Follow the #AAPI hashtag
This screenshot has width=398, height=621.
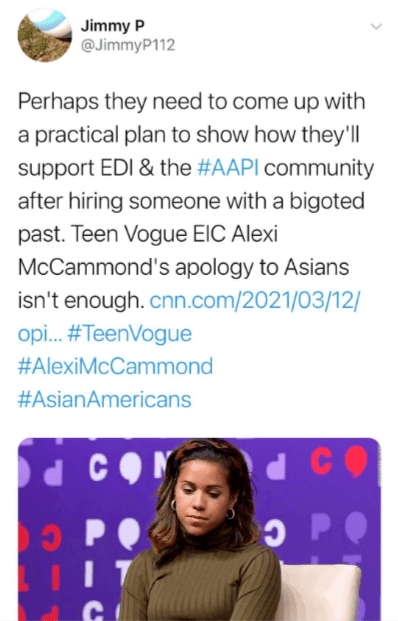(228, 168)
